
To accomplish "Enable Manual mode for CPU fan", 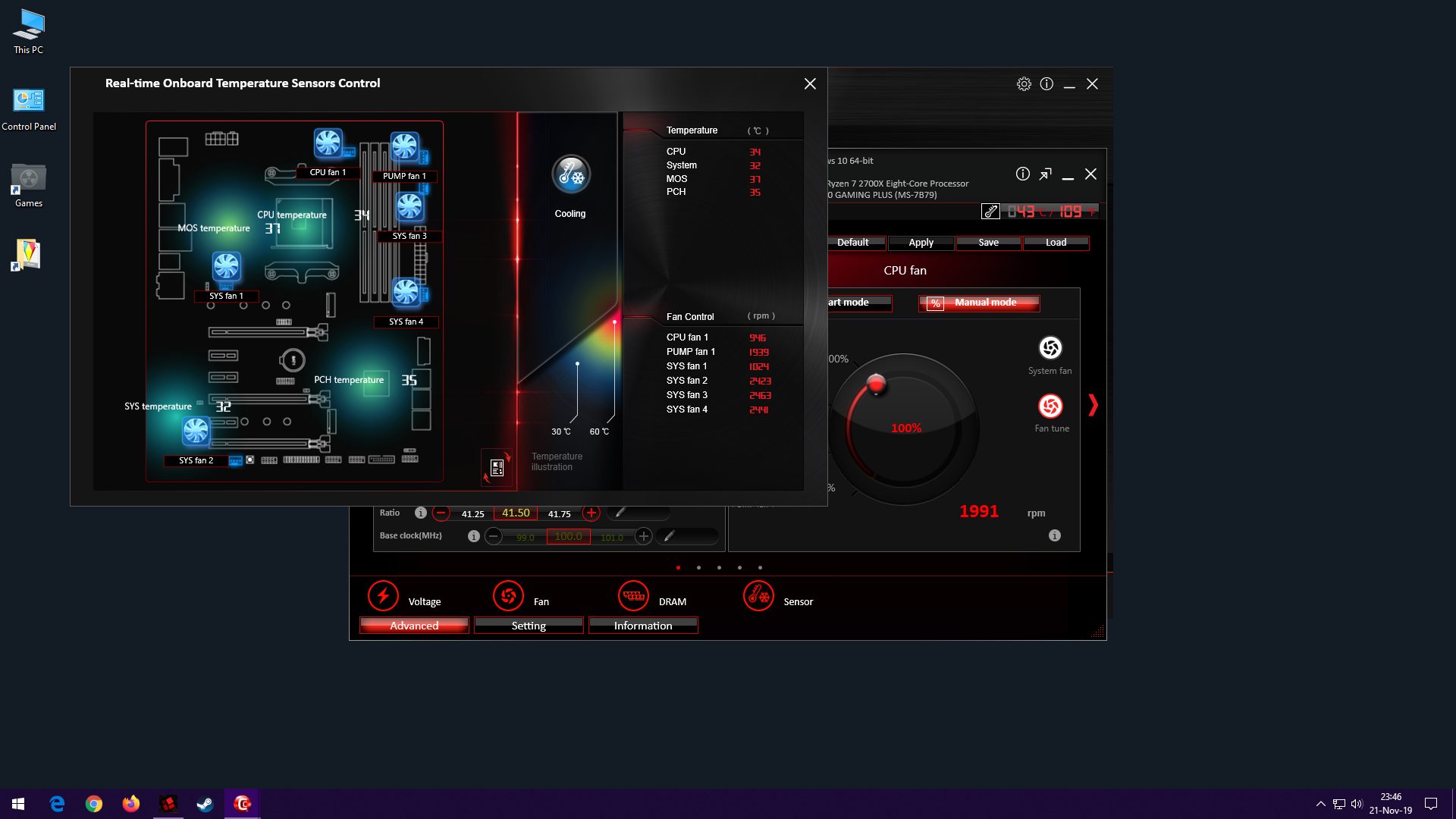I will click(x=979, y=303).
